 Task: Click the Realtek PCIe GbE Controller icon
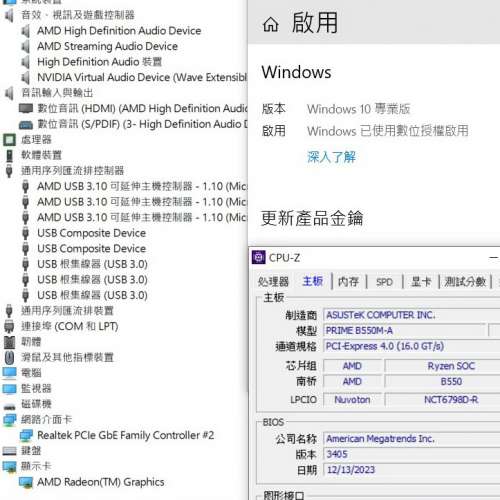tap(26, 435)
